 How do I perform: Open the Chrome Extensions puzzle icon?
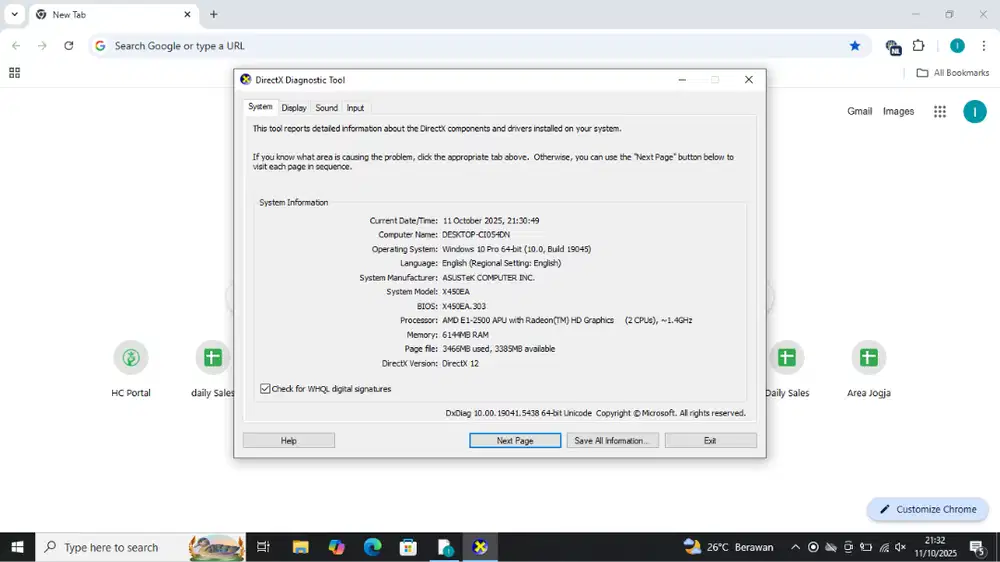tap(919, 46)
